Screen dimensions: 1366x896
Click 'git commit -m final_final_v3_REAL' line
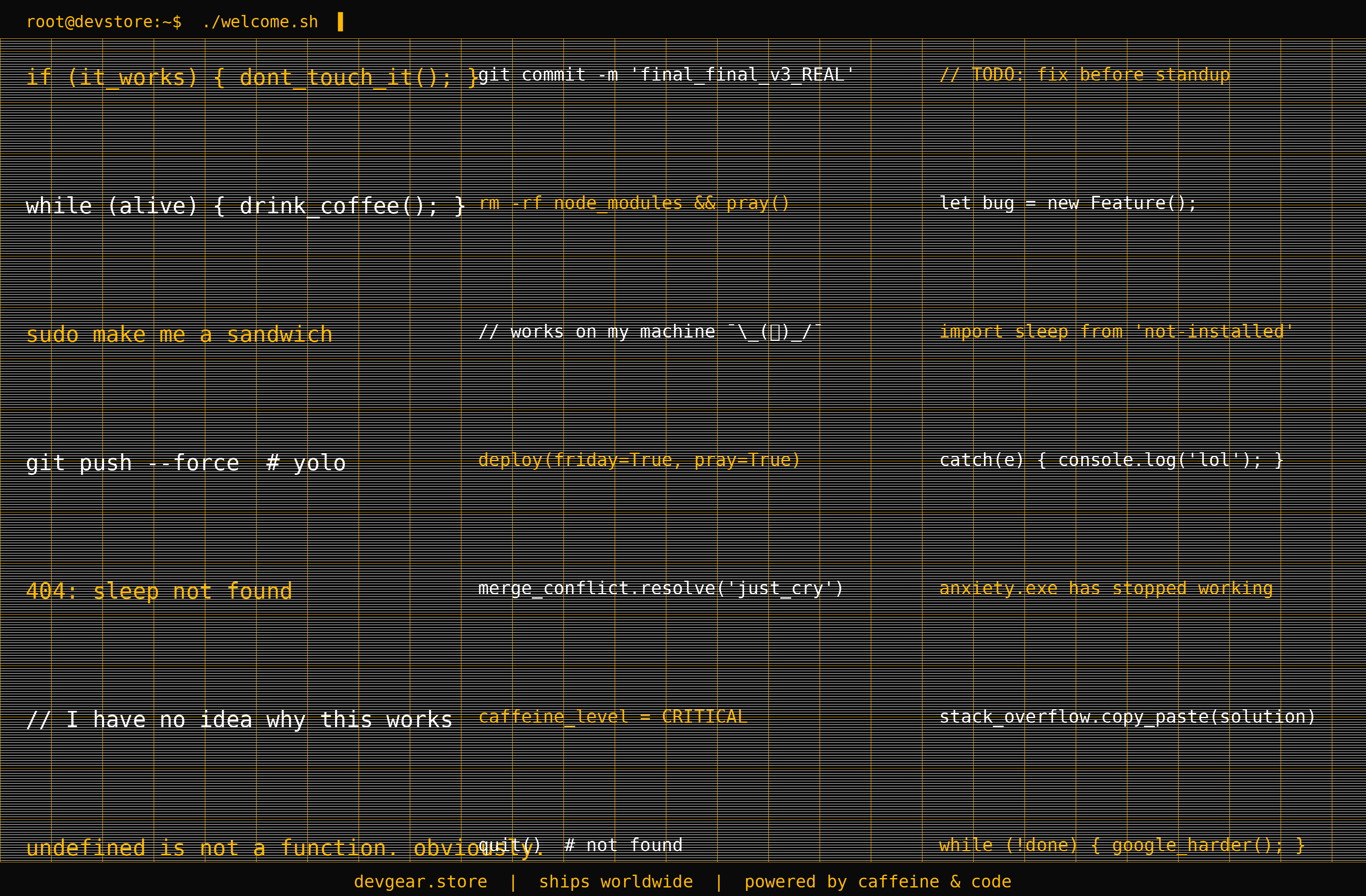666,75
